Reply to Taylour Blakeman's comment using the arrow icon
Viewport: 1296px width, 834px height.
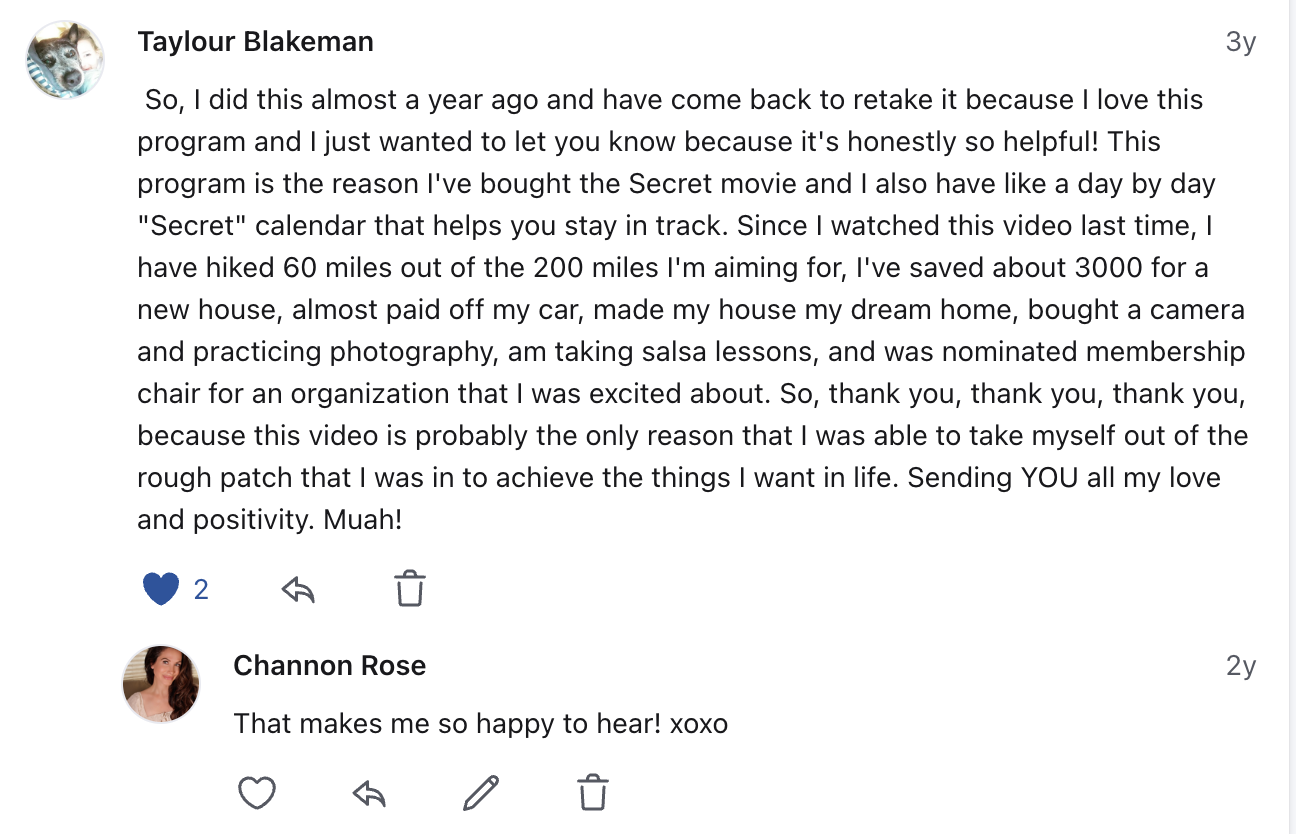[x=298, y=590]
